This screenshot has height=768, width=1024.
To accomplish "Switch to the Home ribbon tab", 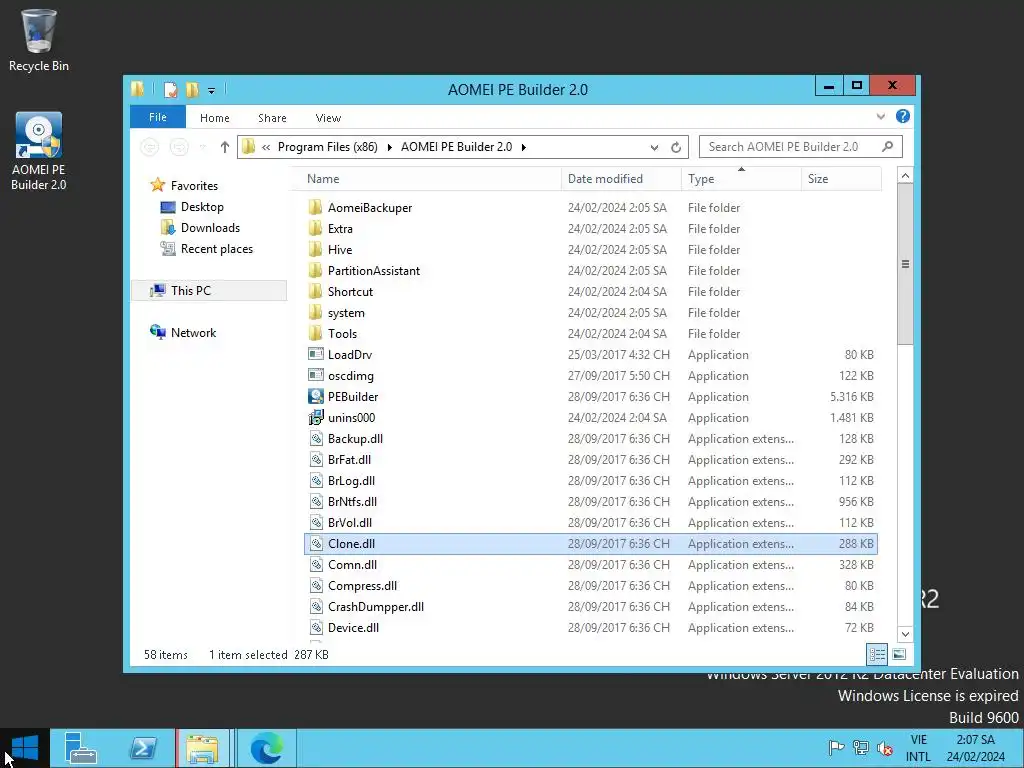I will (x=215, y=118).
